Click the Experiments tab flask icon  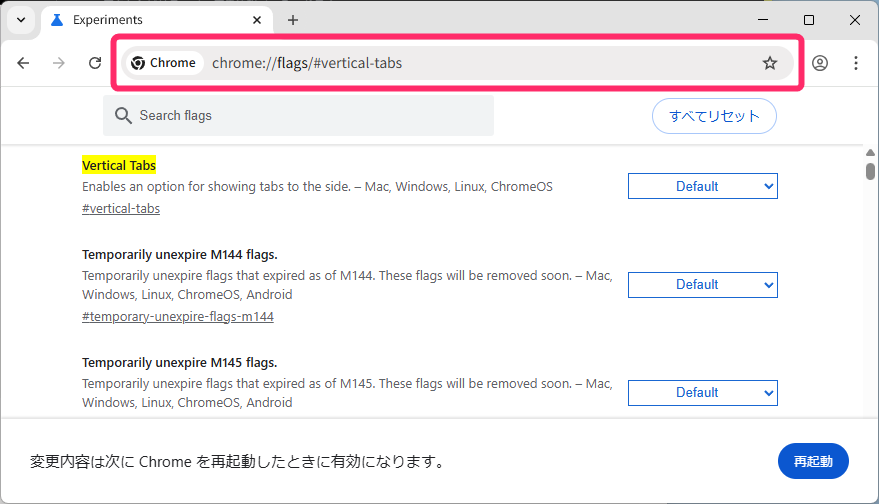[57, 20]
